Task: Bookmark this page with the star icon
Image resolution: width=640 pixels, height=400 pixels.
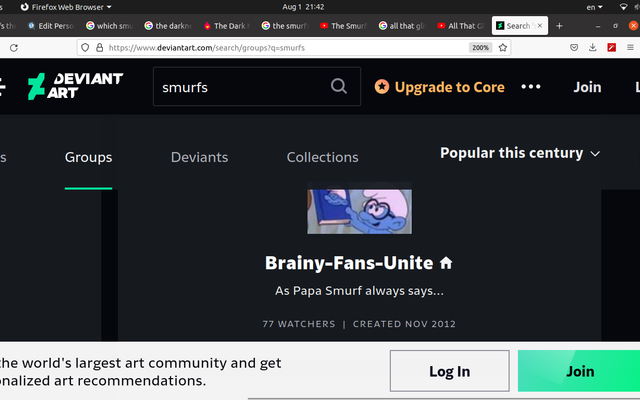Action: point(503,48)
